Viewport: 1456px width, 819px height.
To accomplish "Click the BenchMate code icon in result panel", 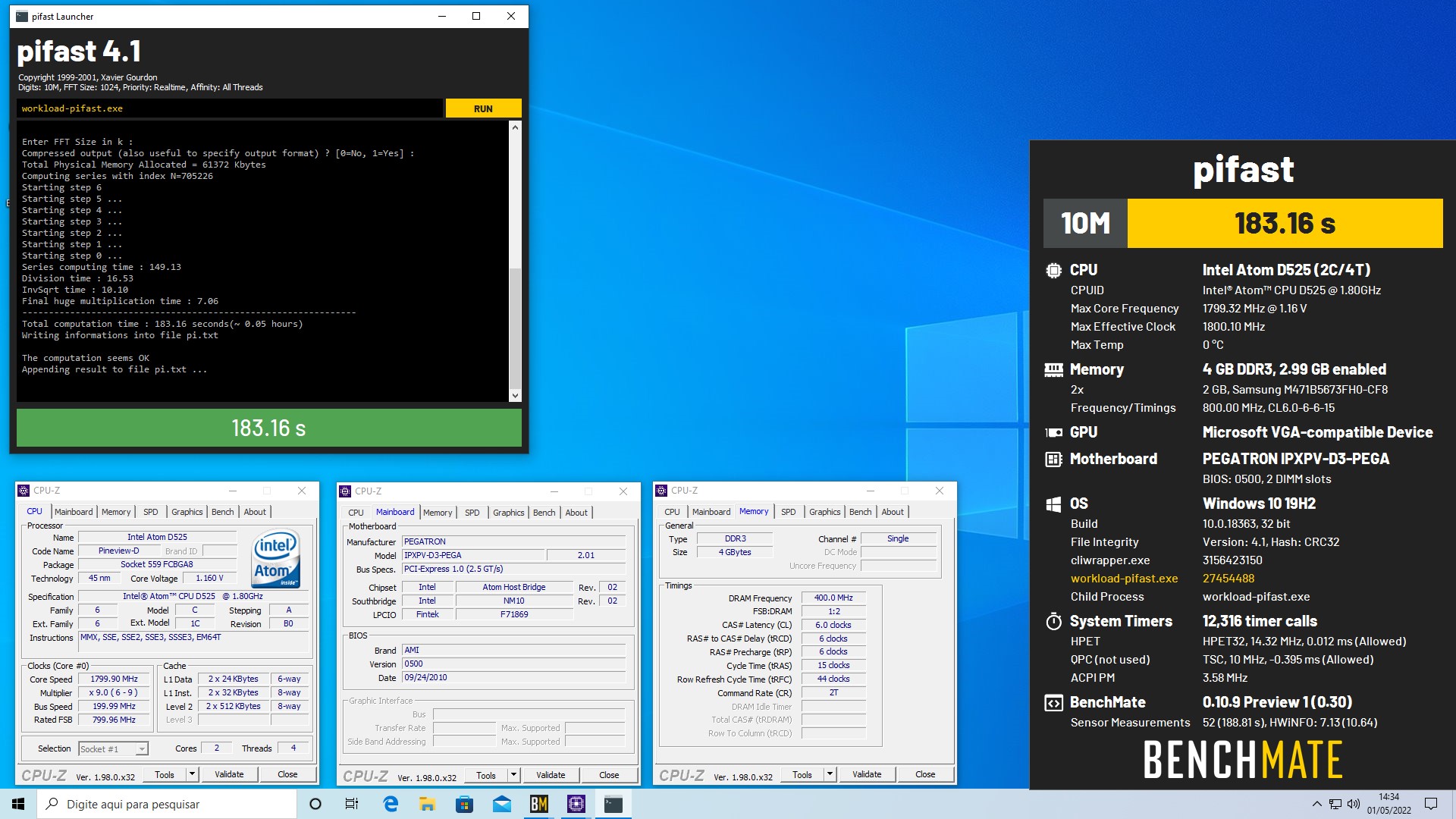I will [x=1053, y=702].
